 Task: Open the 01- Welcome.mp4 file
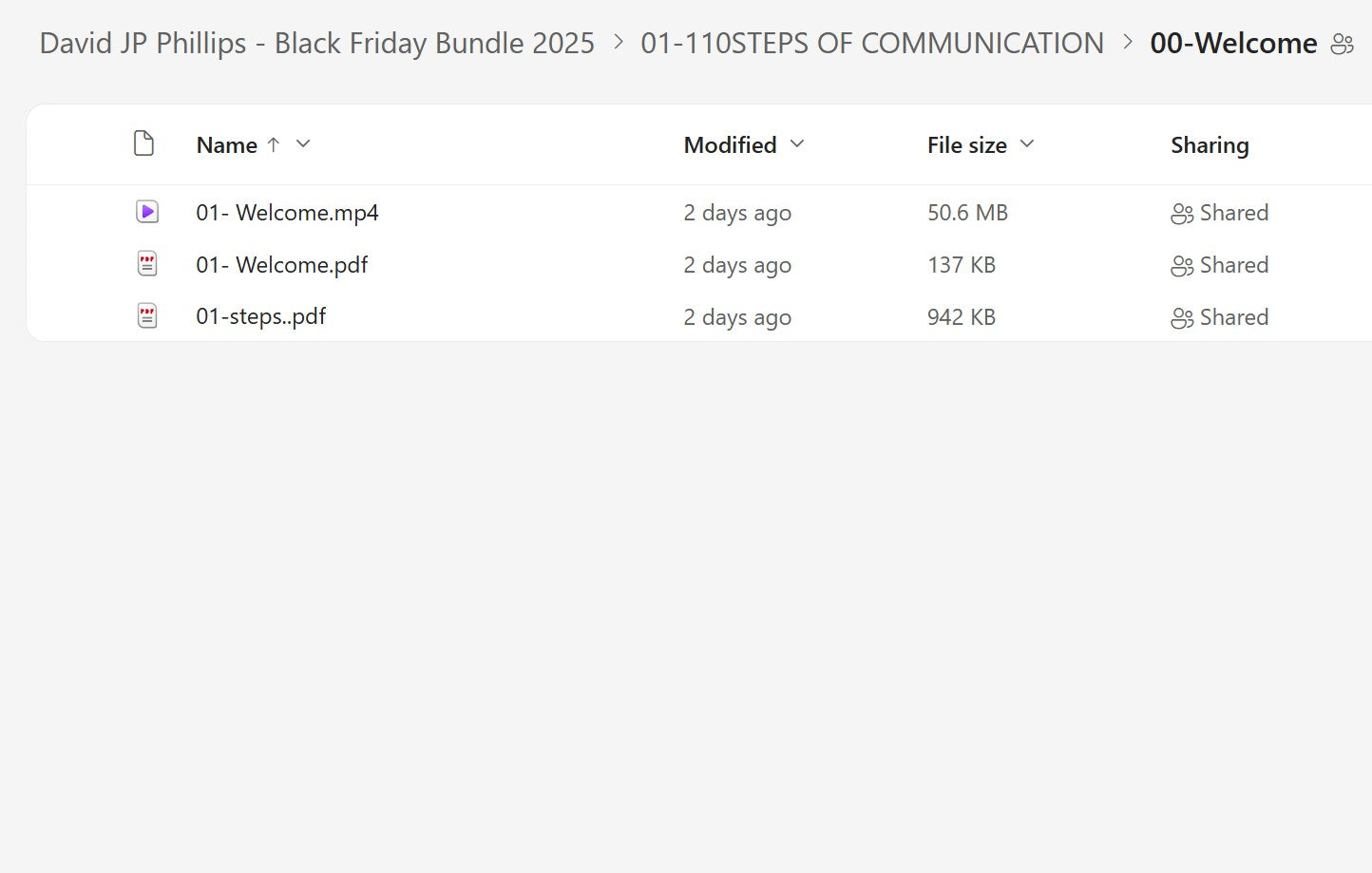287,212
